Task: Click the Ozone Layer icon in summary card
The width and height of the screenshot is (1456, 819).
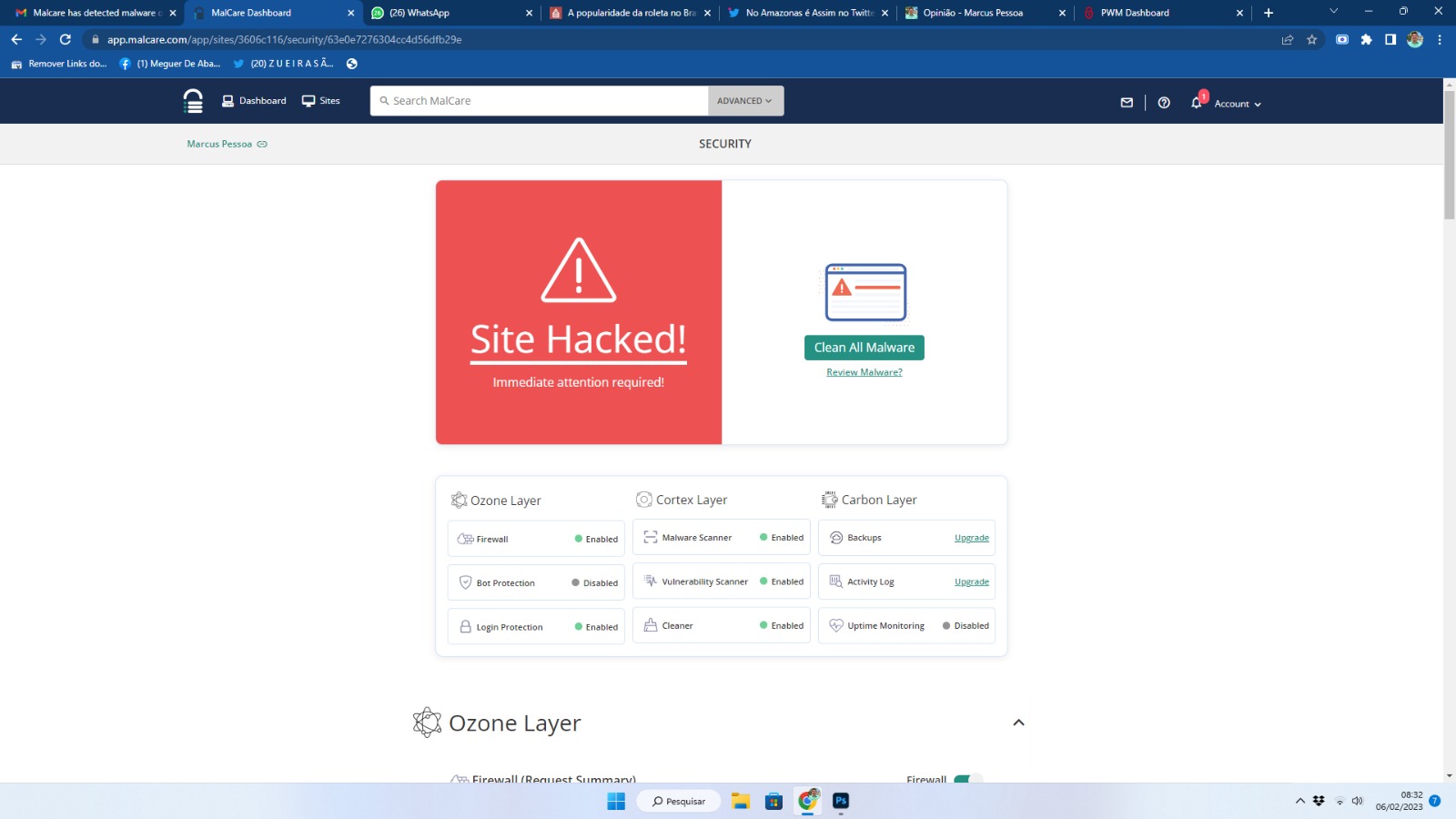Action: coord(460,500)
